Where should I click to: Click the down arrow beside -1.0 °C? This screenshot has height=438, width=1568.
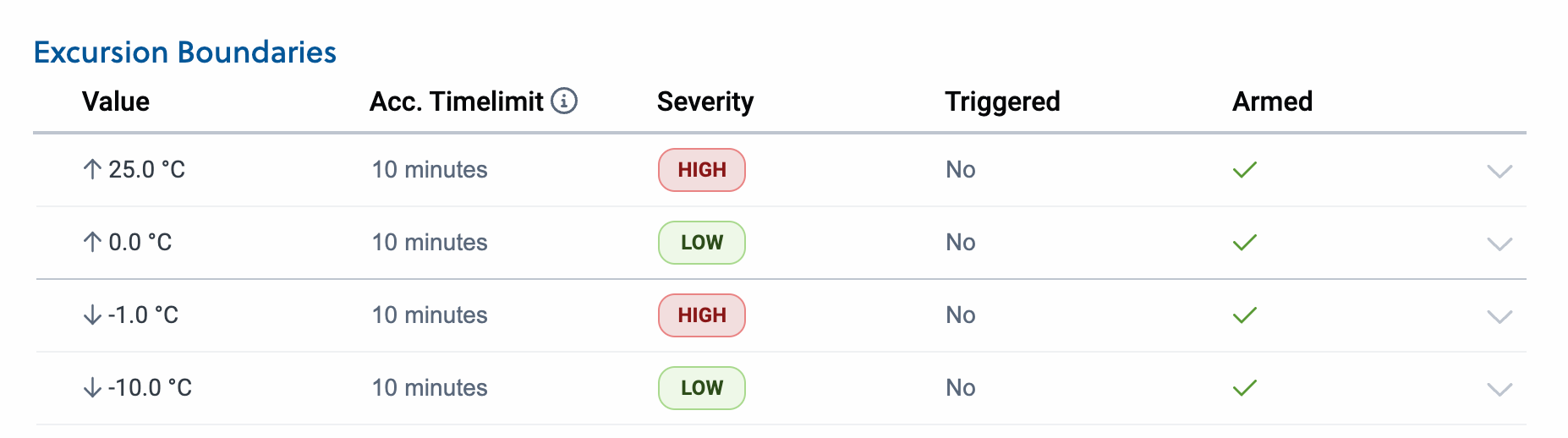click(93, 315)
